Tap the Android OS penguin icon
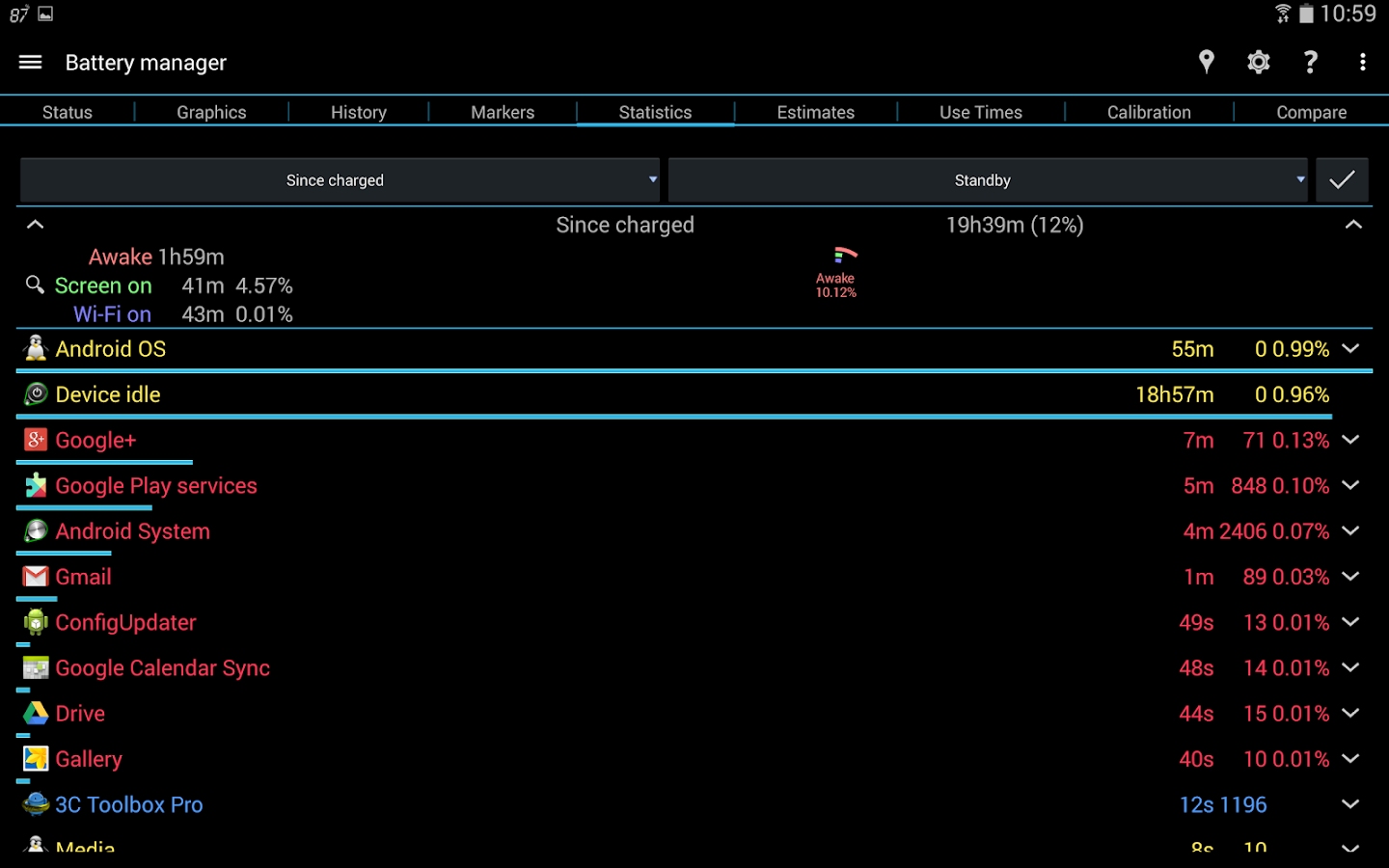Screen dimensions: 1389x868 click(x=36, y=348)
